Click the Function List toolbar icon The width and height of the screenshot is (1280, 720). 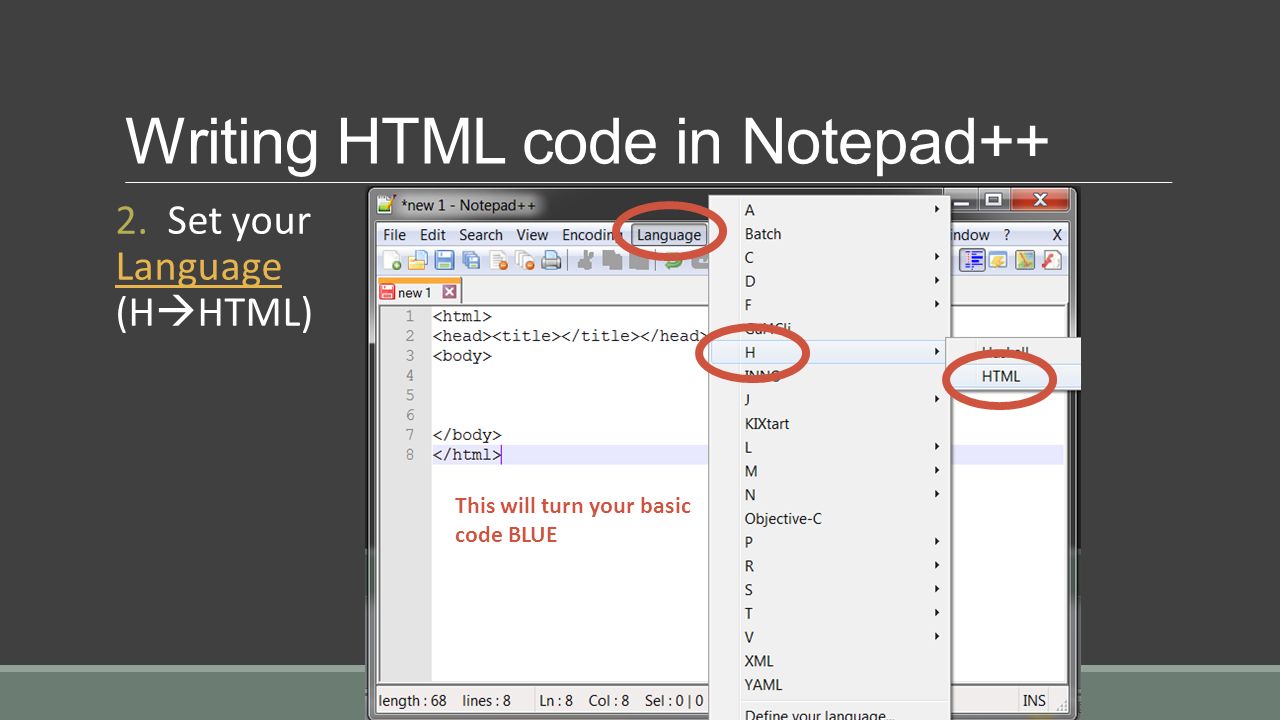1051,260
